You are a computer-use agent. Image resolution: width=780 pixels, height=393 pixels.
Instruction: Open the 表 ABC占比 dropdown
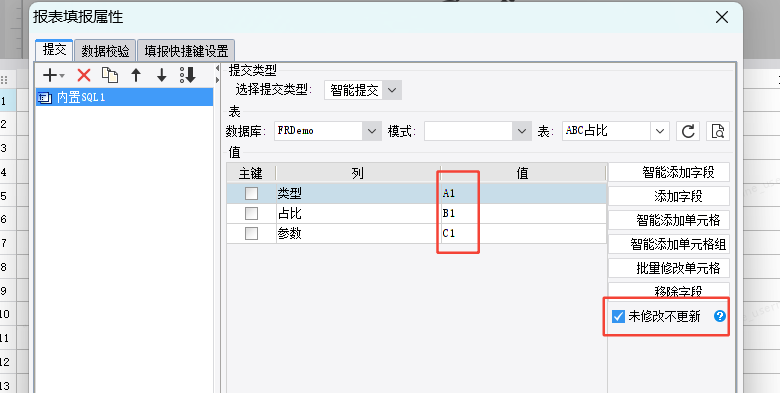coord(660,131)
